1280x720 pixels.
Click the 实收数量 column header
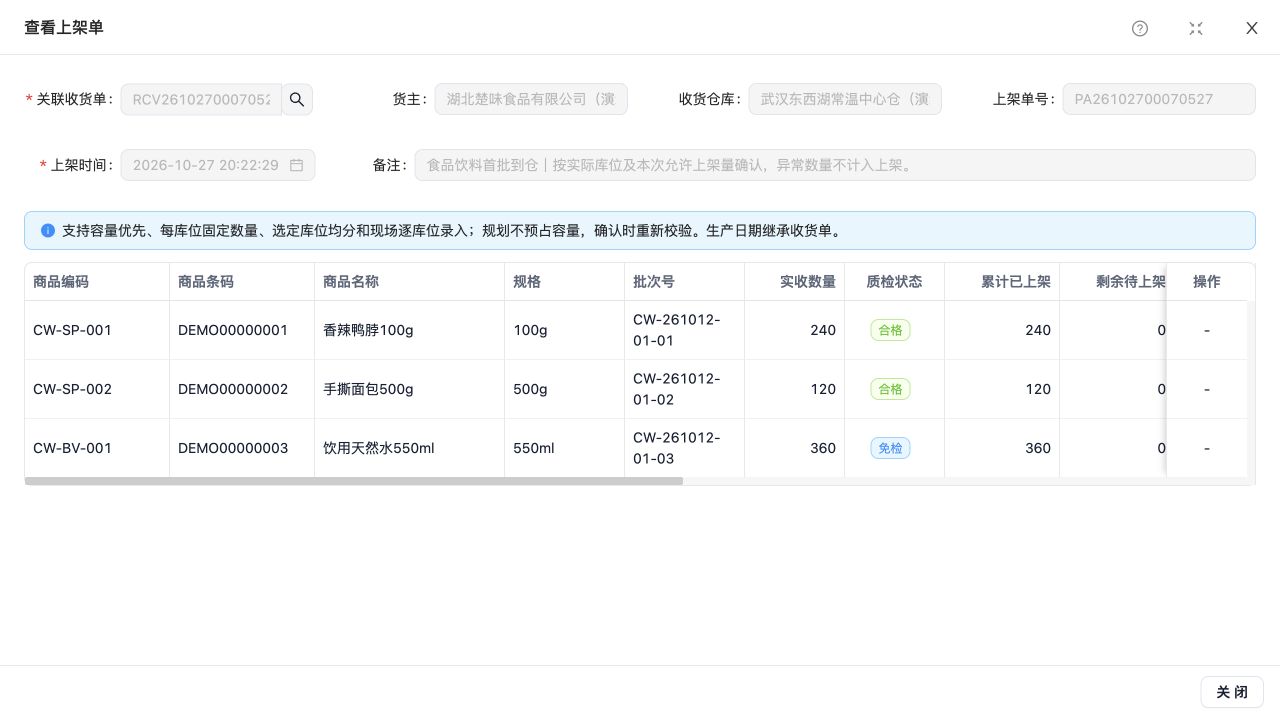[x=795, y=282]
